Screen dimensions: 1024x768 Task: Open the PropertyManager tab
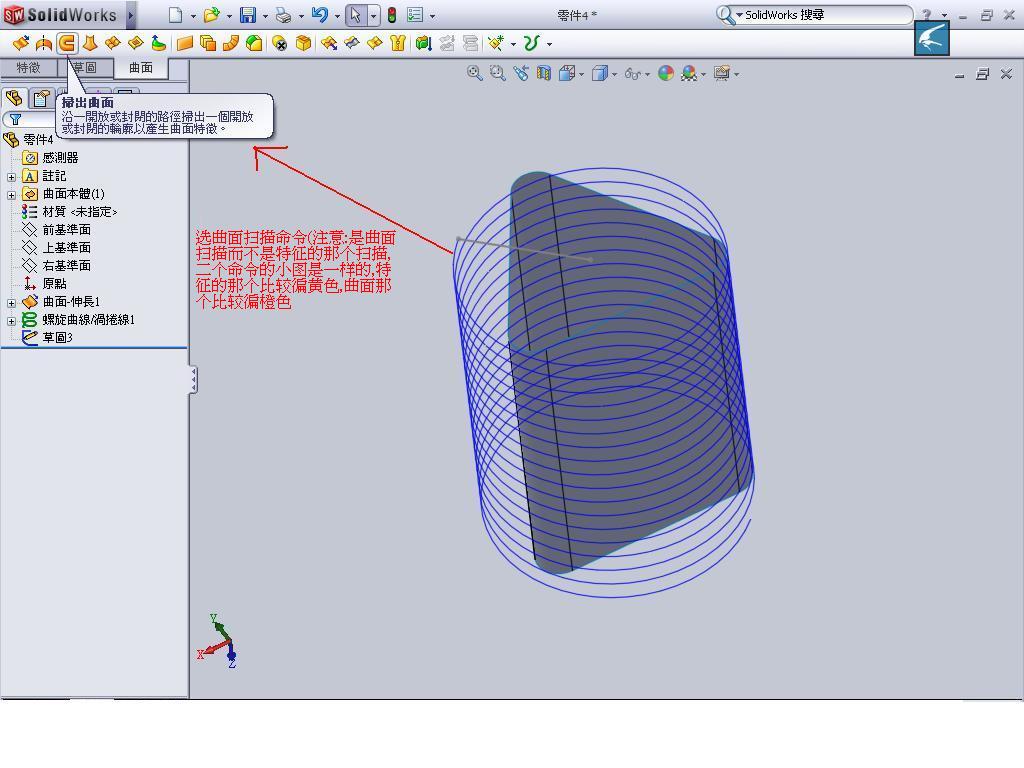(42, 98)
